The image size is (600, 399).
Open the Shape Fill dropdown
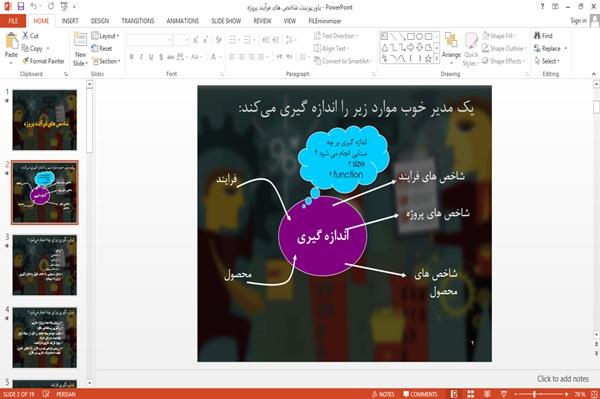pyautogui.click(x=499, y=36)
